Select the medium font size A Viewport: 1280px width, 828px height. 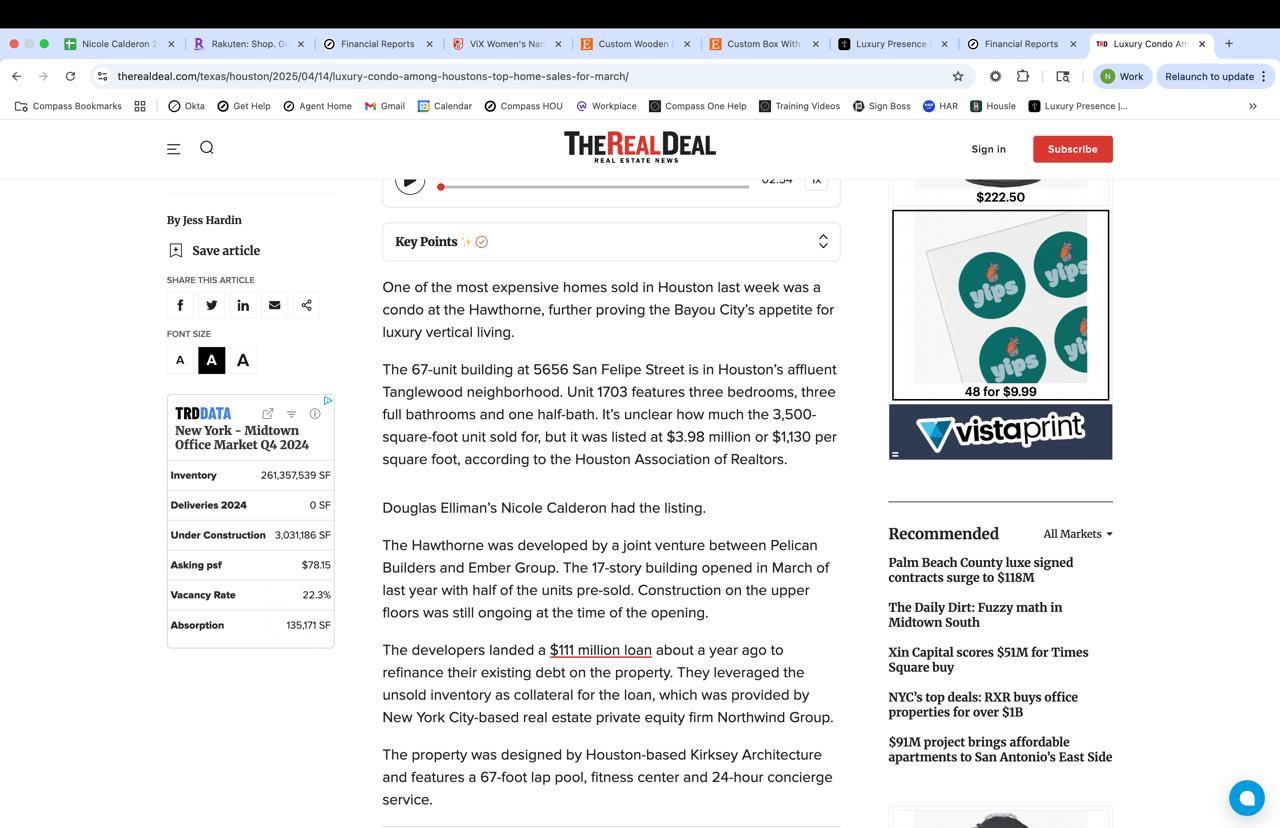click(x=212, y=360)
